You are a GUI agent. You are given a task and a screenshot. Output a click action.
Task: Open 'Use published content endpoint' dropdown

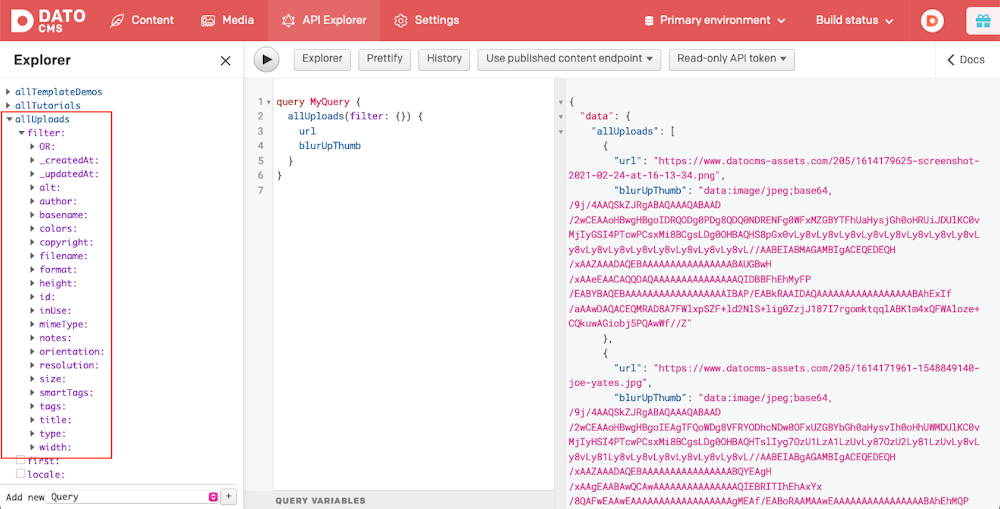click(x=569, y=59)
